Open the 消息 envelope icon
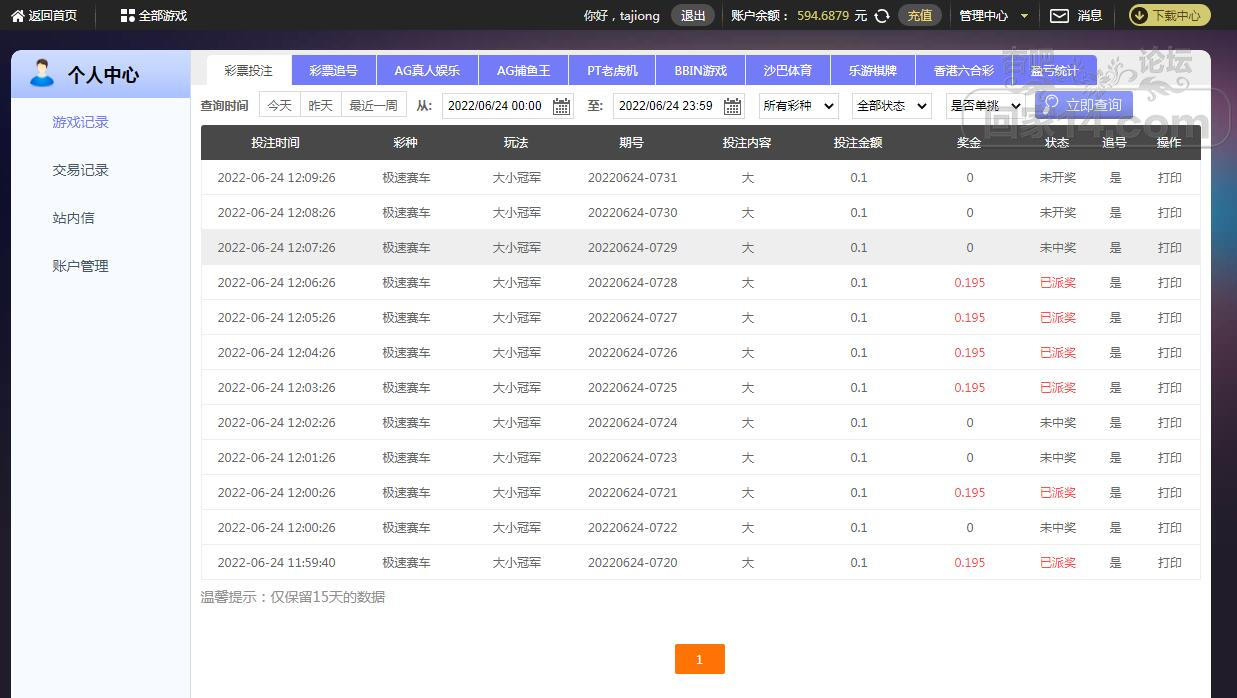1237x698 pixels. (x=1059, y=16)
